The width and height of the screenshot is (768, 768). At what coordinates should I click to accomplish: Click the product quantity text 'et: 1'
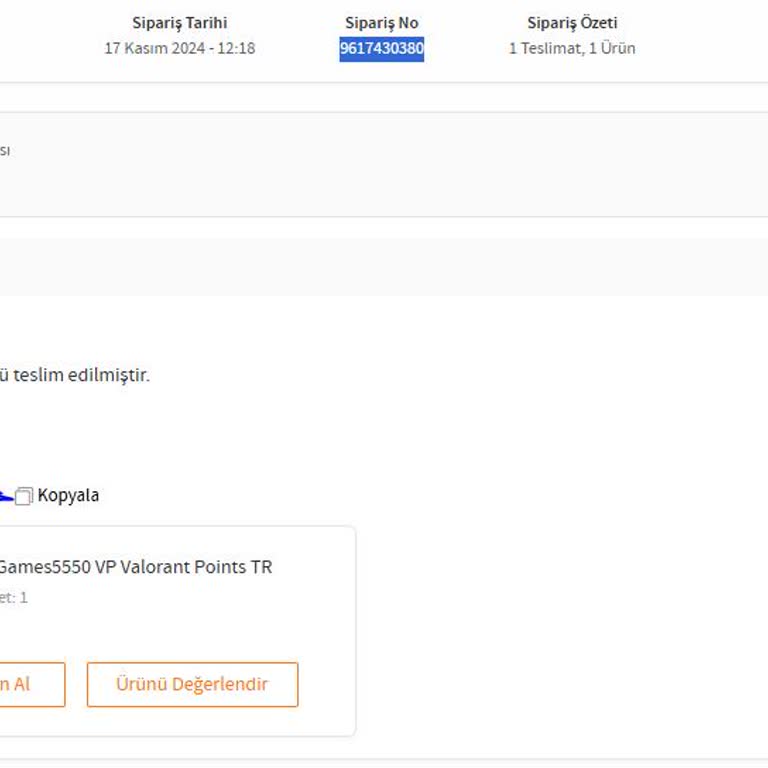pyautogui.click(x=13, y=598)
